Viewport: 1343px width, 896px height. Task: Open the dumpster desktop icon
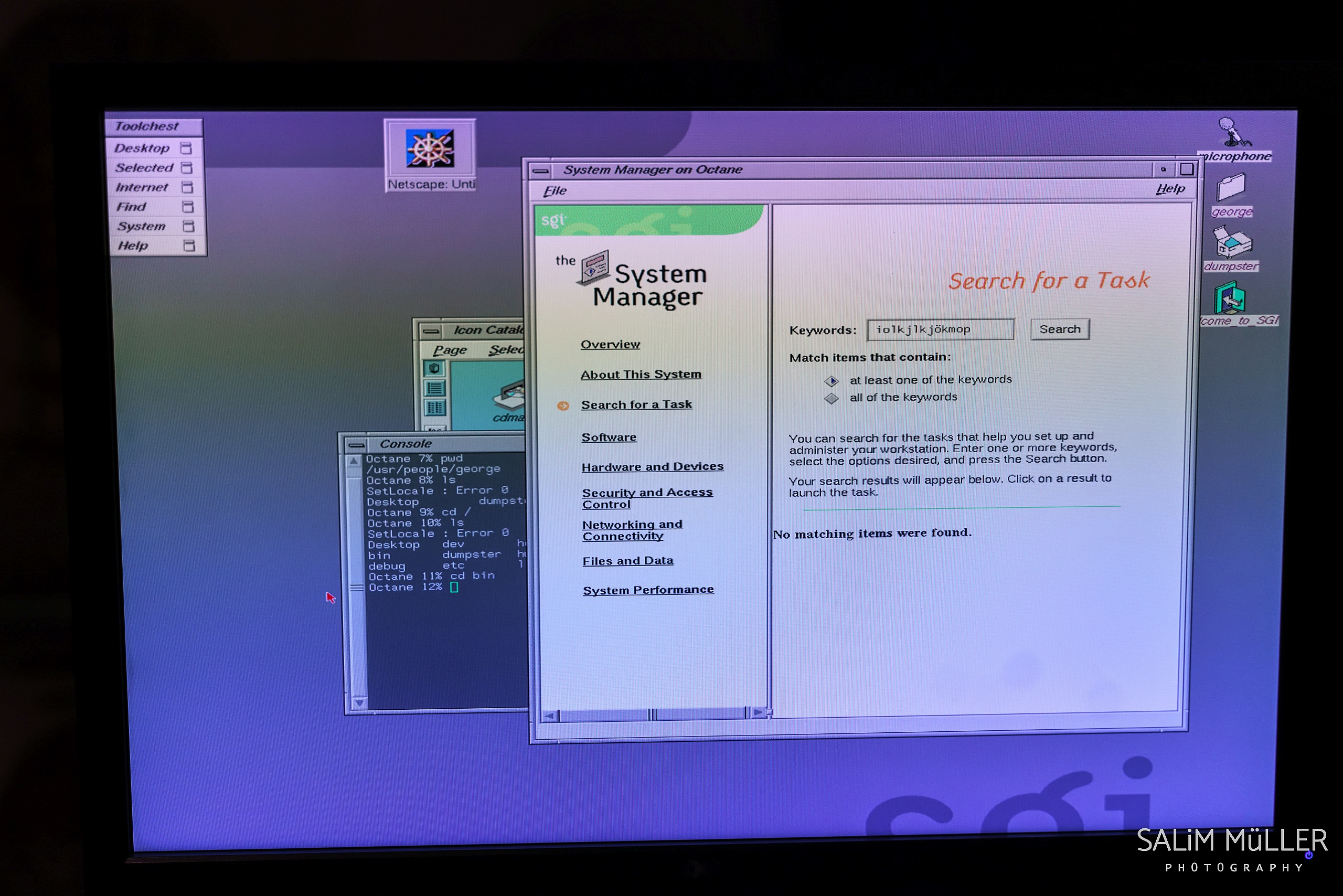pos(1232,244)
